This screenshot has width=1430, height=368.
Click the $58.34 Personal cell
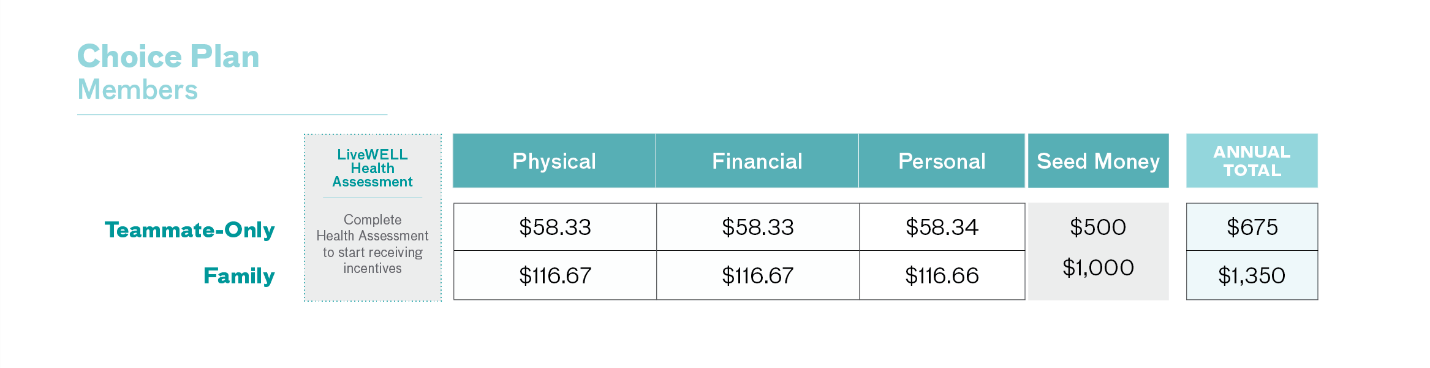point(942,227)
